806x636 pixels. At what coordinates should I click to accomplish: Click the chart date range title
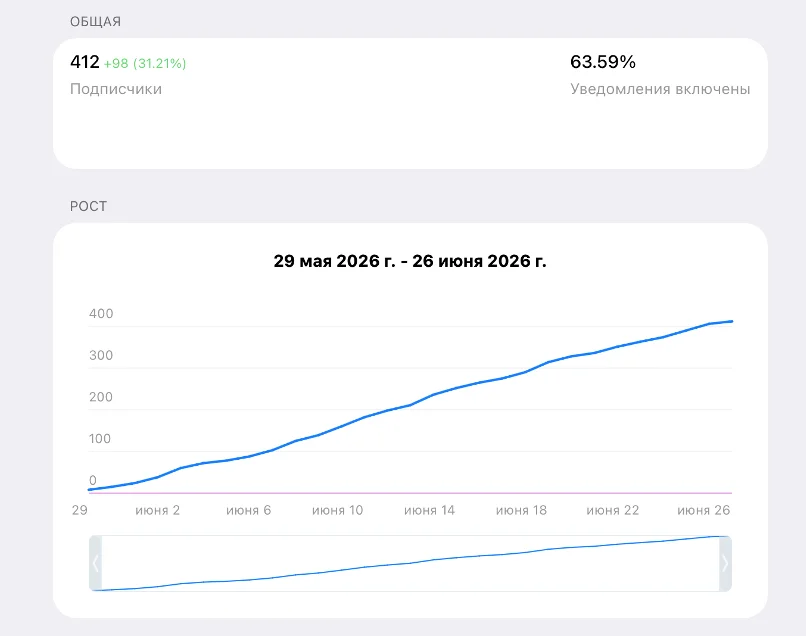[410, 261]
